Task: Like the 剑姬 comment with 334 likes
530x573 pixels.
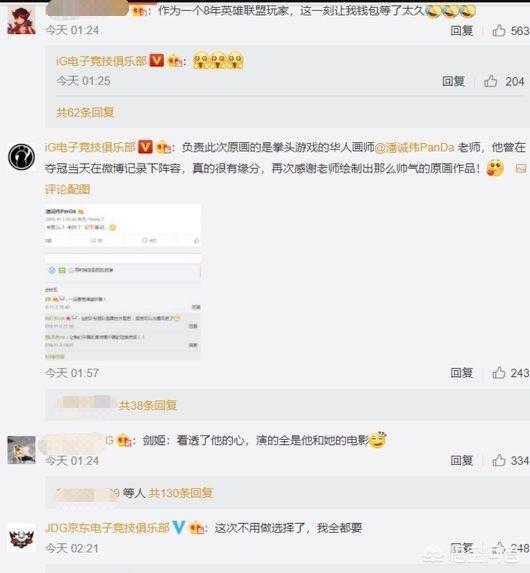Action: [x=499, y=460]
